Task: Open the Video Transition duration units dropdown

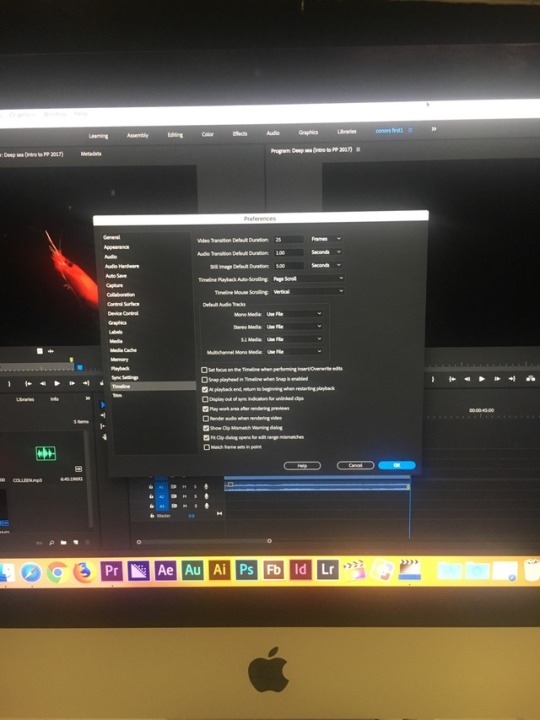Action: tap(326, 239)
